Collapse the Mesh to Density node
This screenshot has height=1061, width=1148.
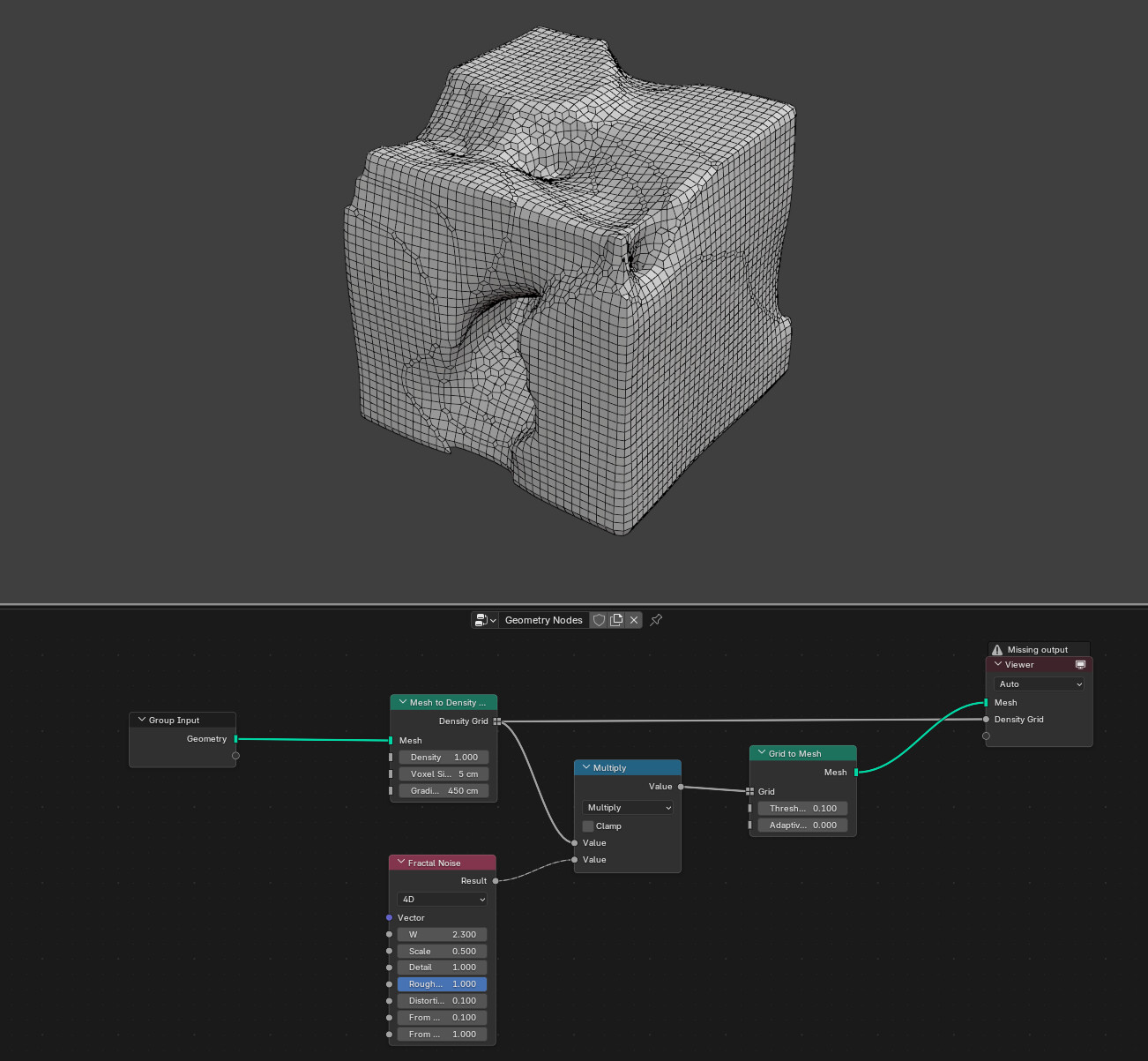402,702
